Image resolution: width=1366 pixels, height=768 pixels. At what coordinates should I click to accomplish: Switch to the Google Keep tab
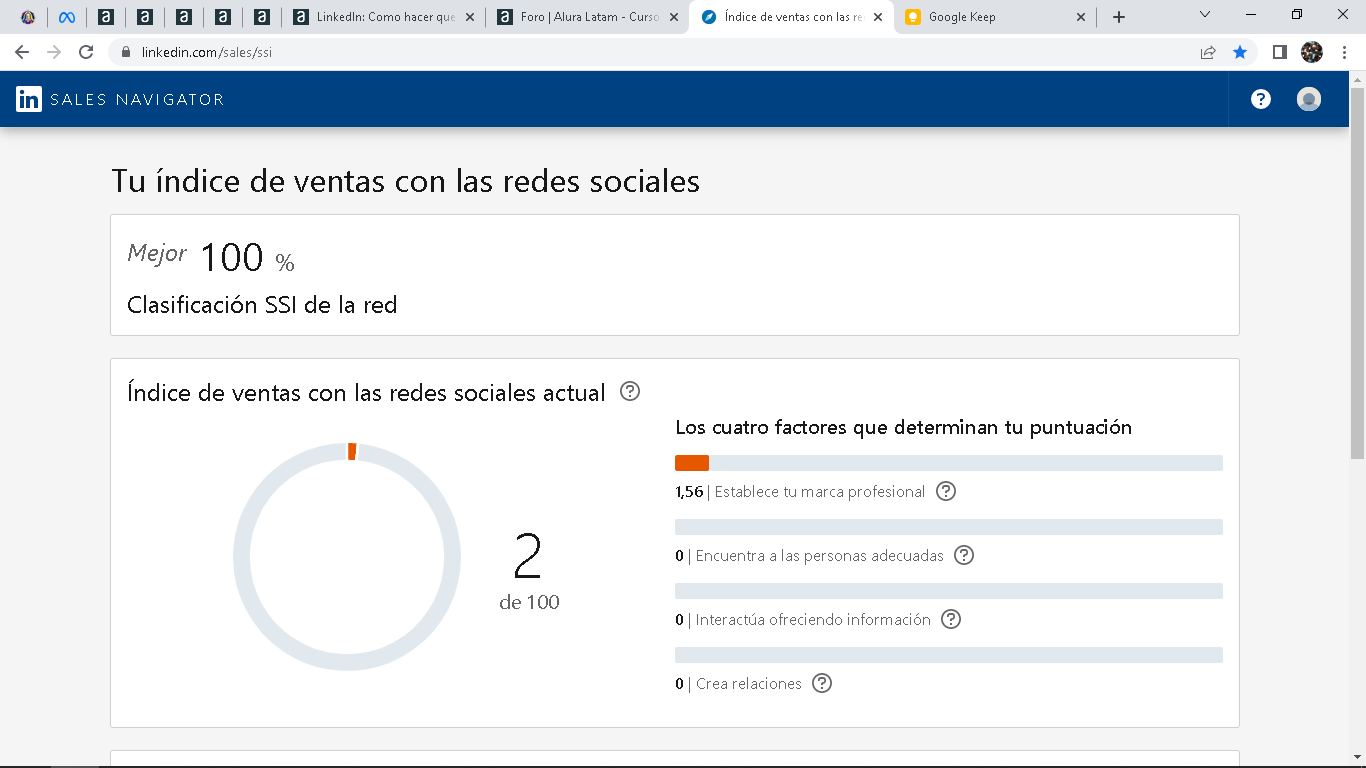[x=994, y=17]
